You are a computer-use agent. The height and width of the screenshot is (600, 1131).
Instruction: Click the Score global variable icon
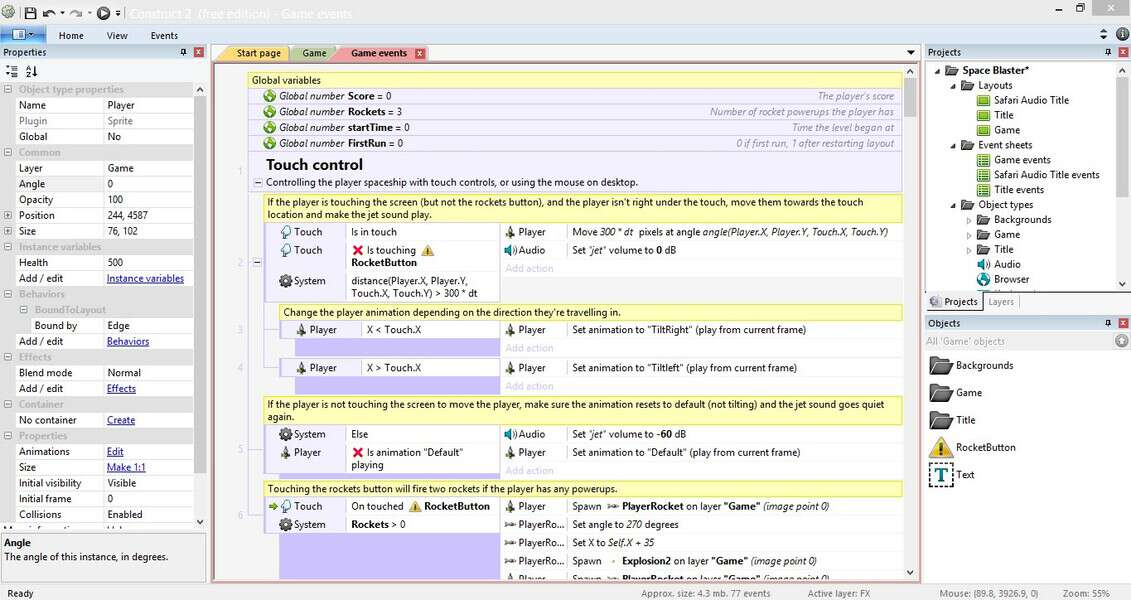tap(270, 96)
